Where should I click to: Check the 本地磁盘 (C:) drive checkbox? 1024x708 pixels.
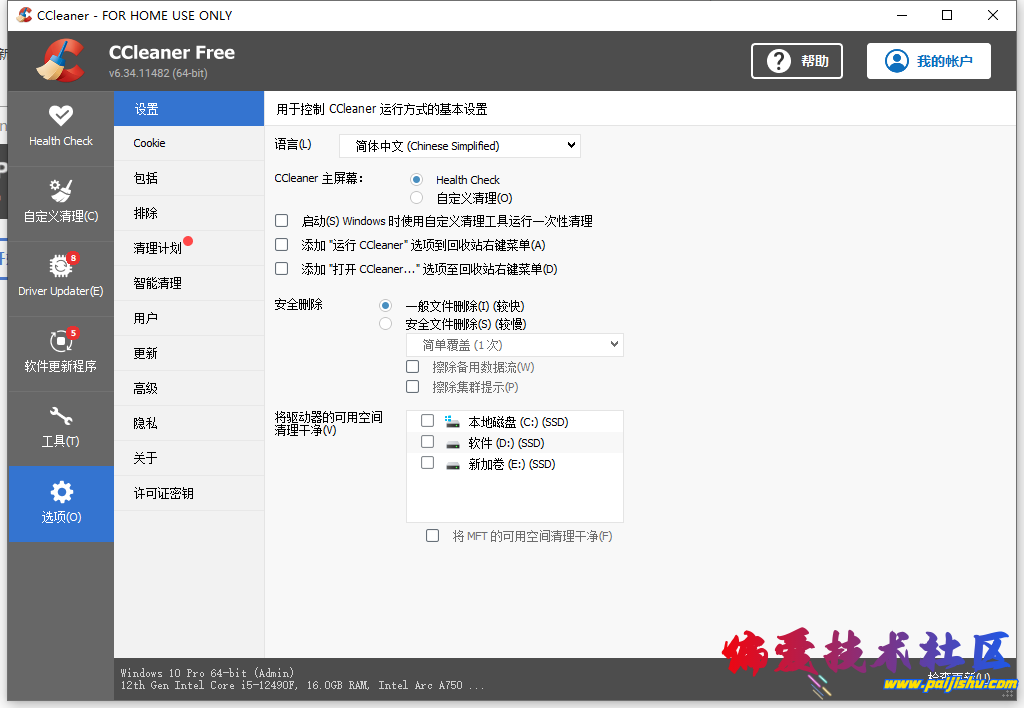pos(427,421)
